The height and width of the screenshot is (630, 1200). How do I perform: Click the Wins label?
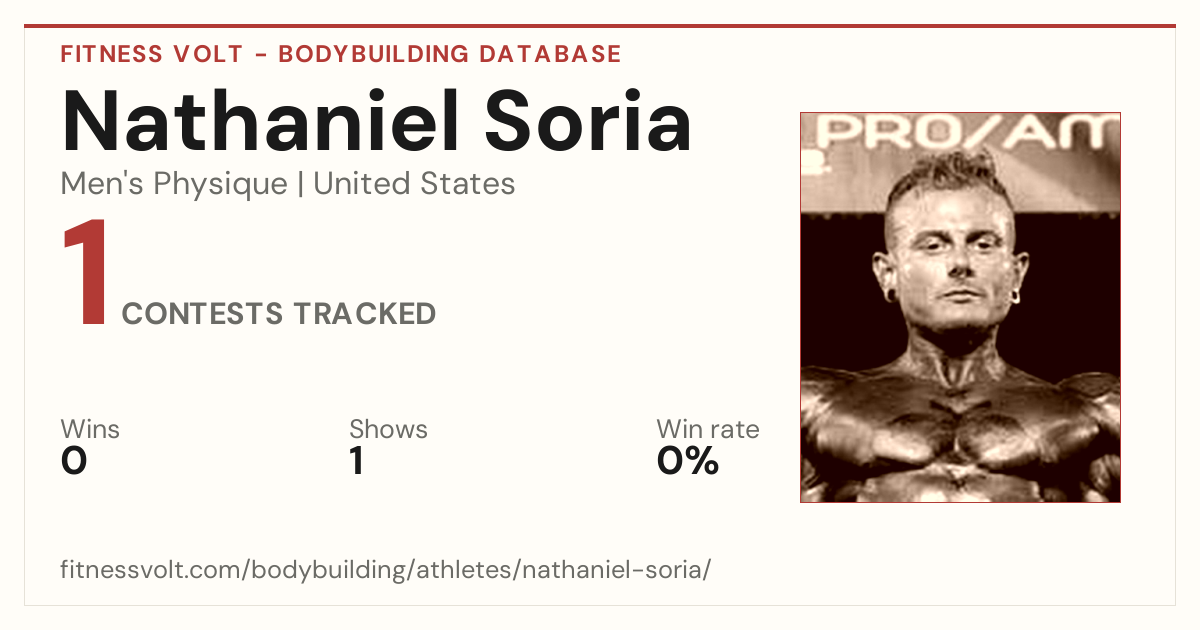[x=90, y=430]
